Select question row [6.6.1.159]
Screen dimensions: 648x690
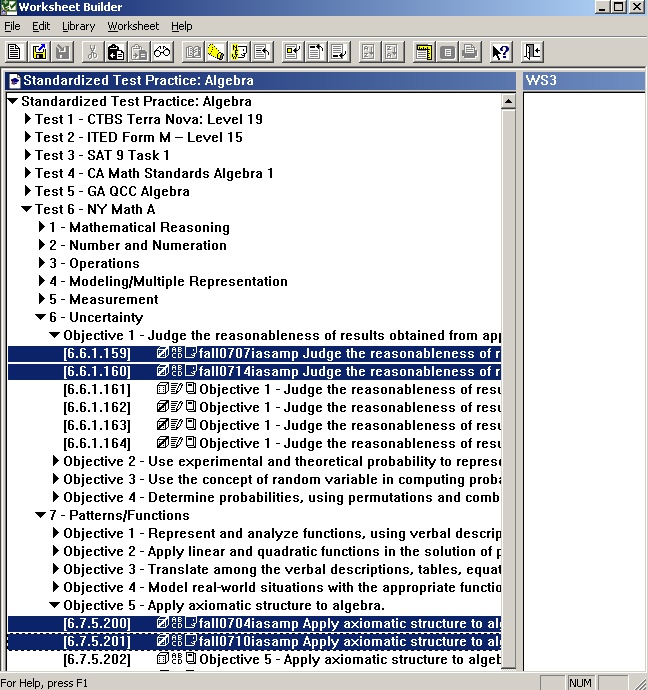point(254,354)
